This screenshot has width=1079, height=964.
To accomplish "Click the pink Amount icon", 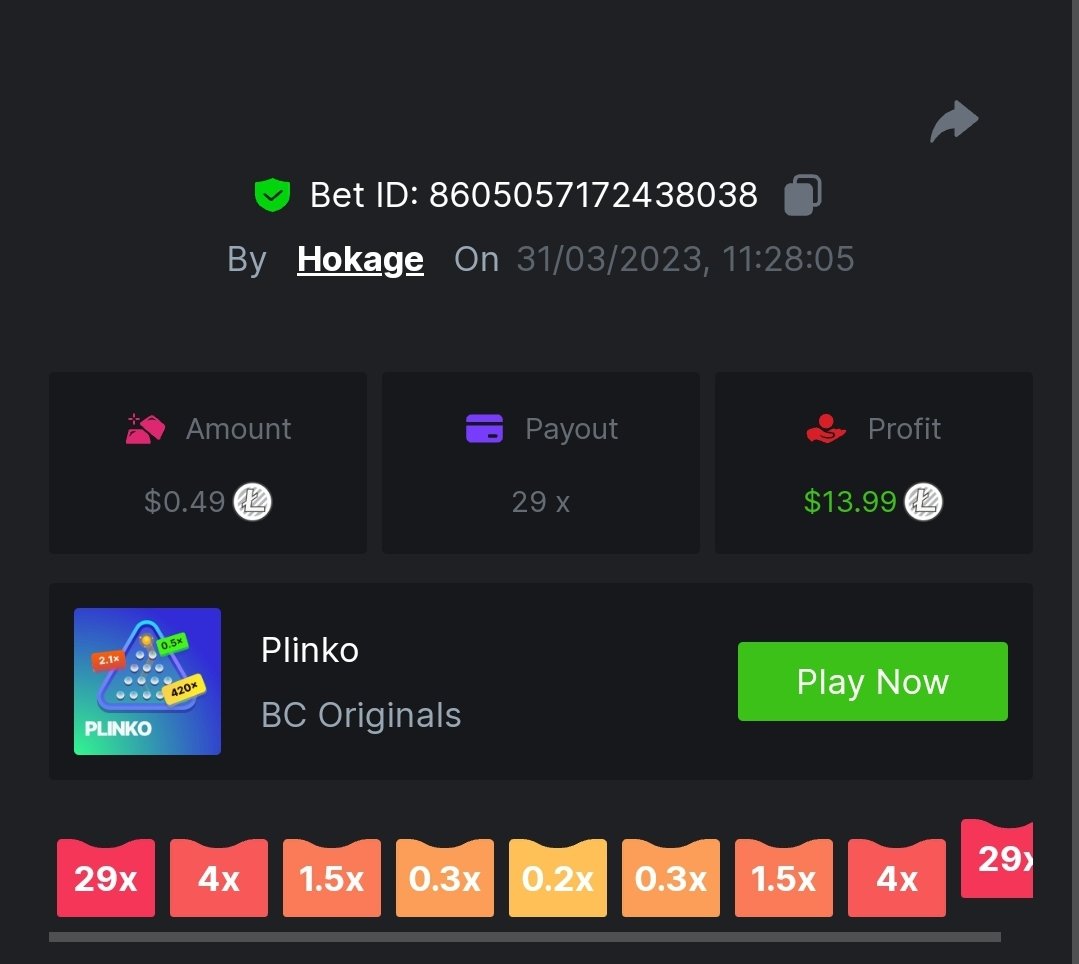I will [145, 429].
